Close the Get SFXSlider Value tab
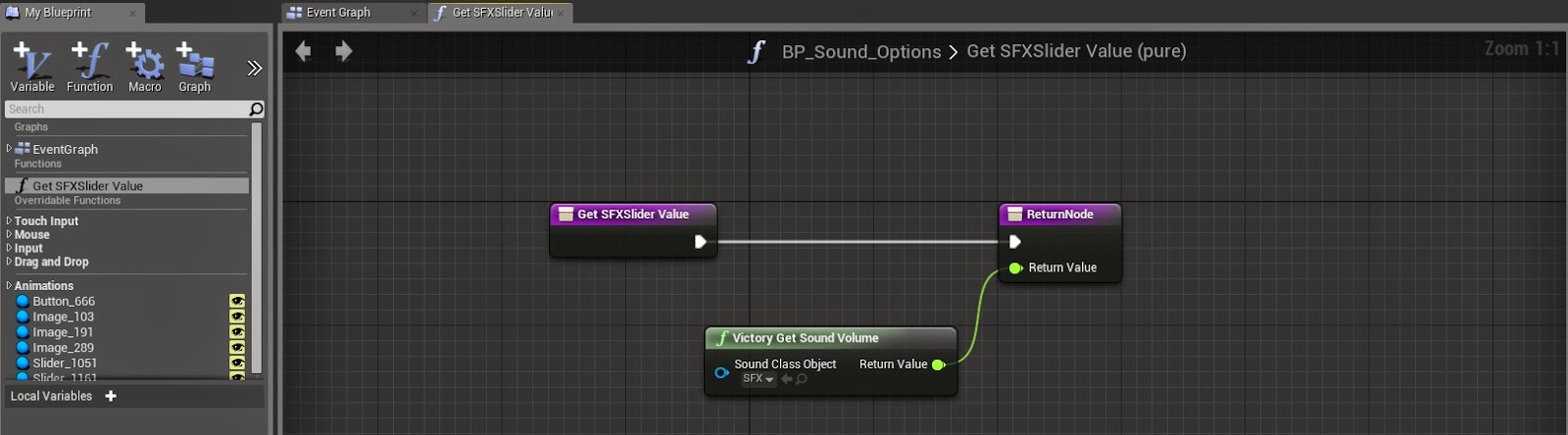The height and width of the screenshot is (435, 1568). (561, 13)
